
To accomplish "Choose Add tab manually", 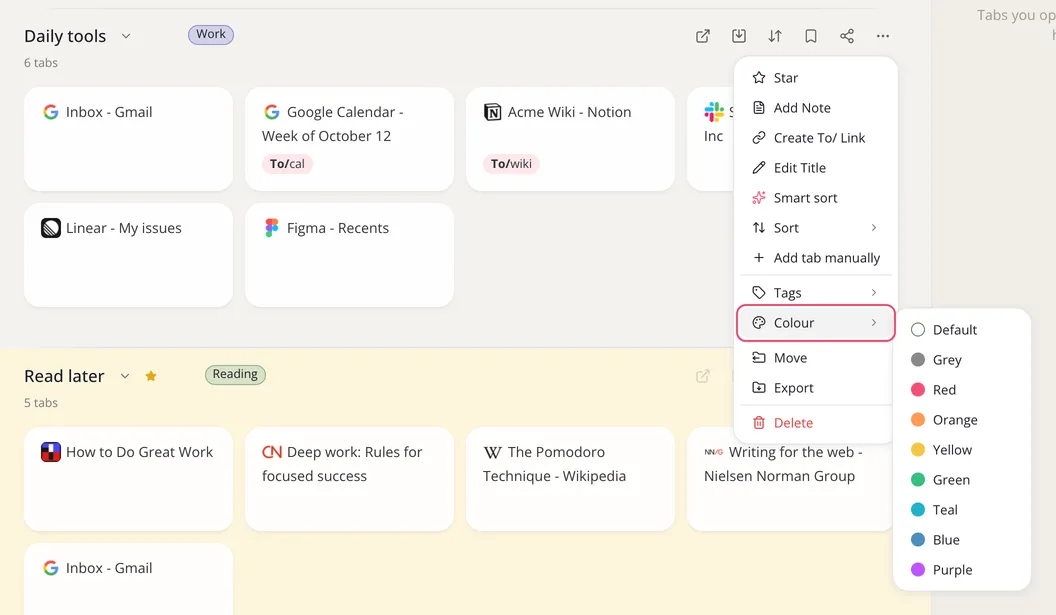I will (816, 258).
